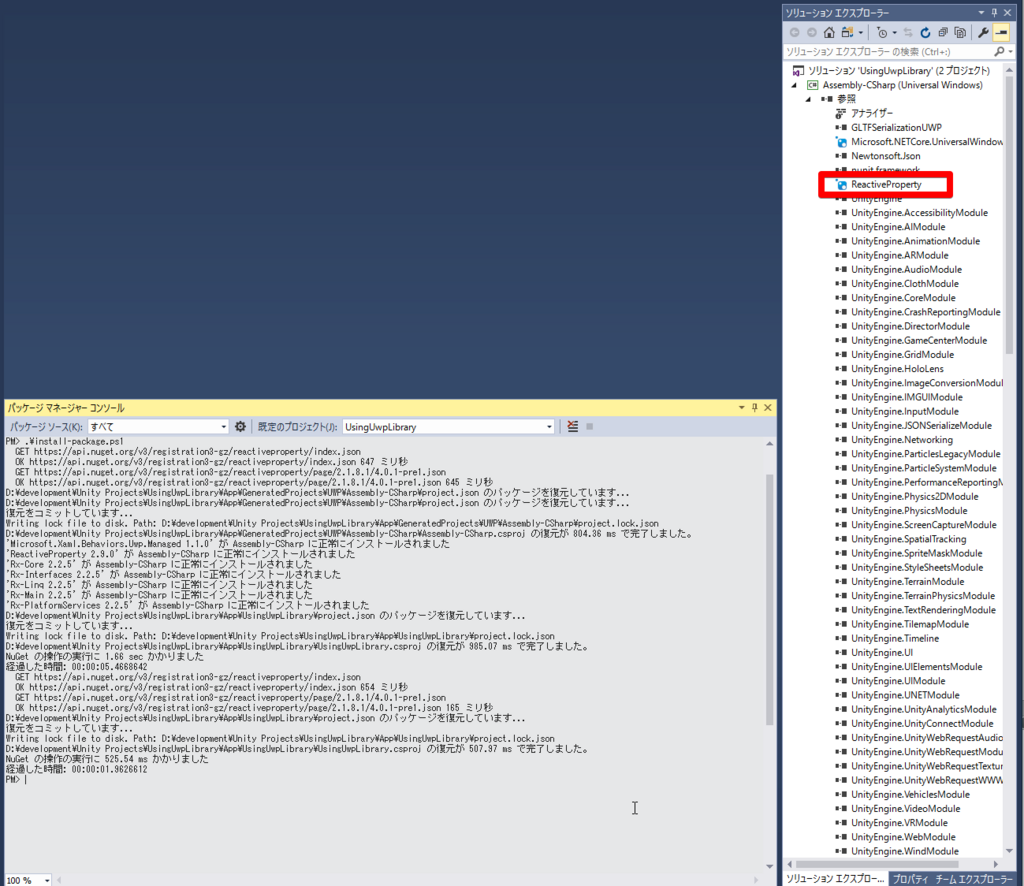
Task: Click the Home icon in Solution Explorer
Action: pyautogui.click(x=829, y=33)
